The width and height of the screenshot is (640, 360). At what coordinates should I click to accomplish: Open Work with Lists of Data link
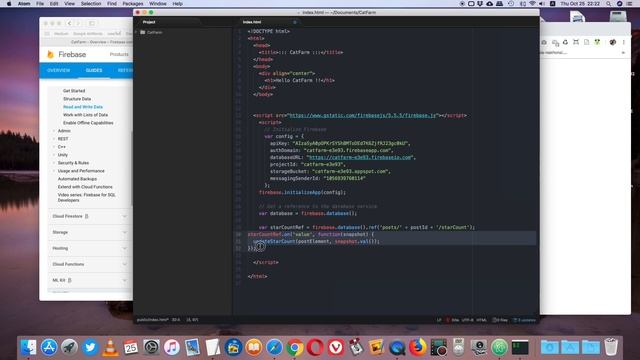[x=85, y=115]
